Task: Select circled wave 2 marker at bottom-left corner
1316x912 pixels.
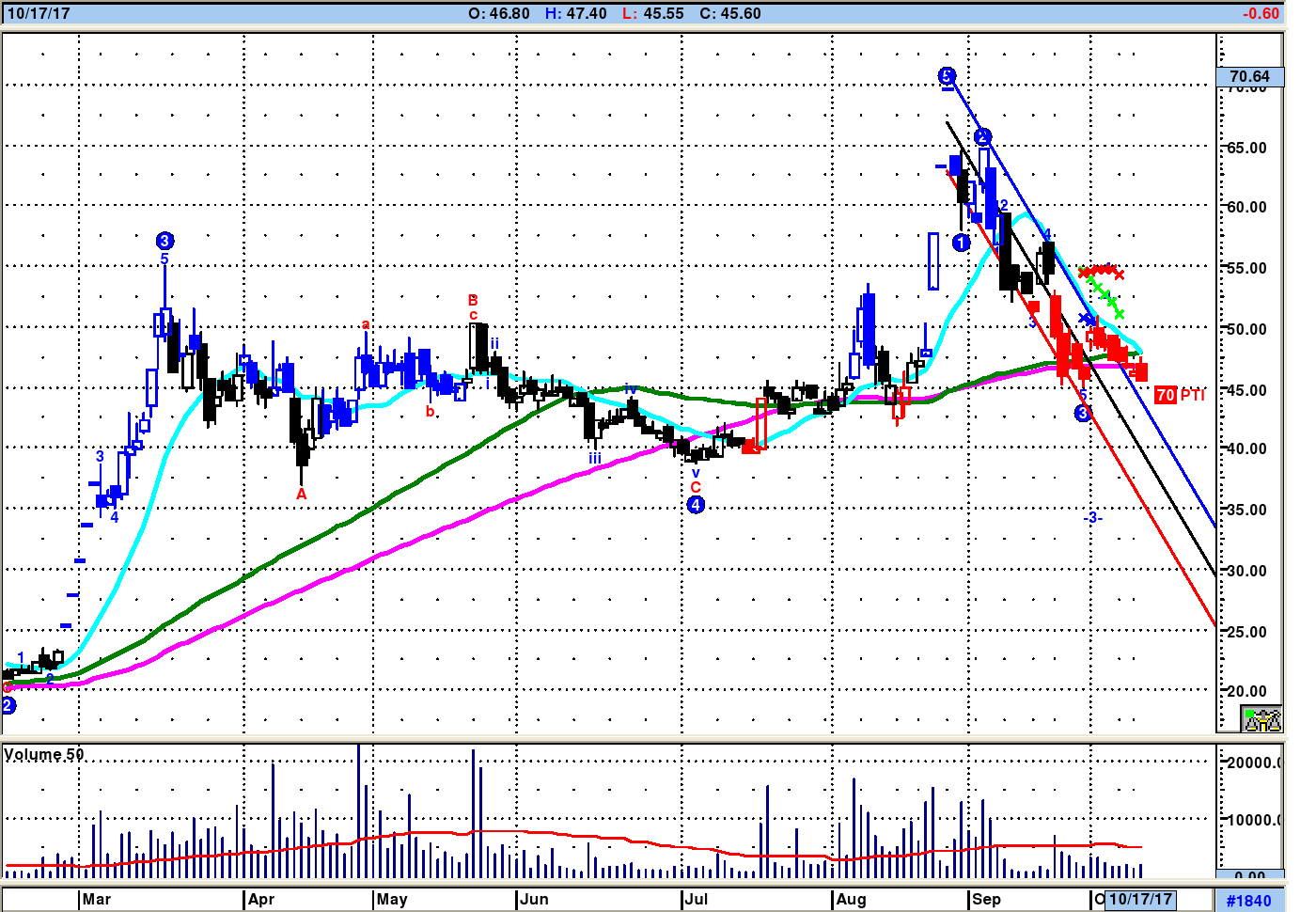Action: click(x=8, y=705)
